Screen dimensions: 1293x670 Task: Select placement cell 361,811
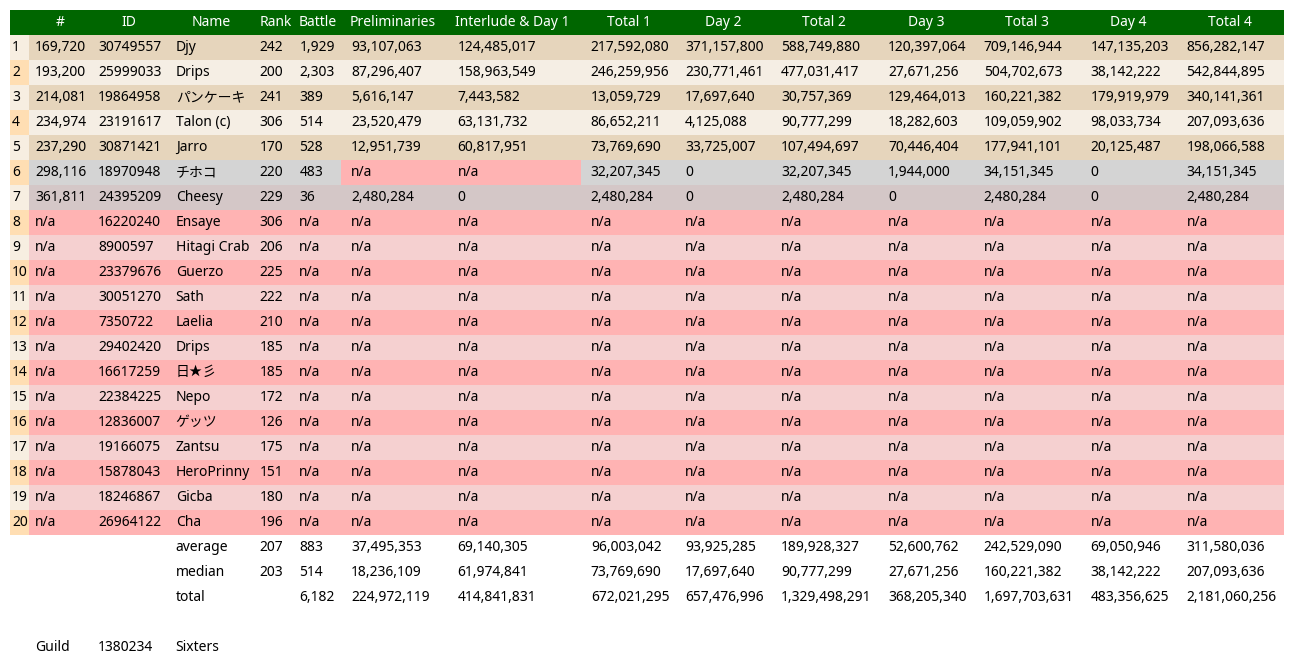pyautogui.click(x=60, y=196)
